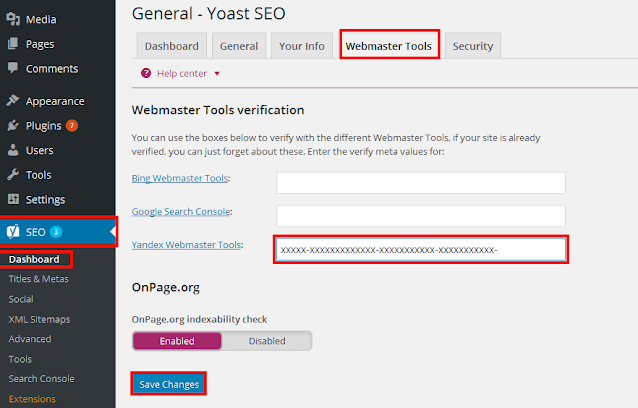Click the OnPage.org section heading
The height and width of the screenshot is (408, 638).
[166, 288]
